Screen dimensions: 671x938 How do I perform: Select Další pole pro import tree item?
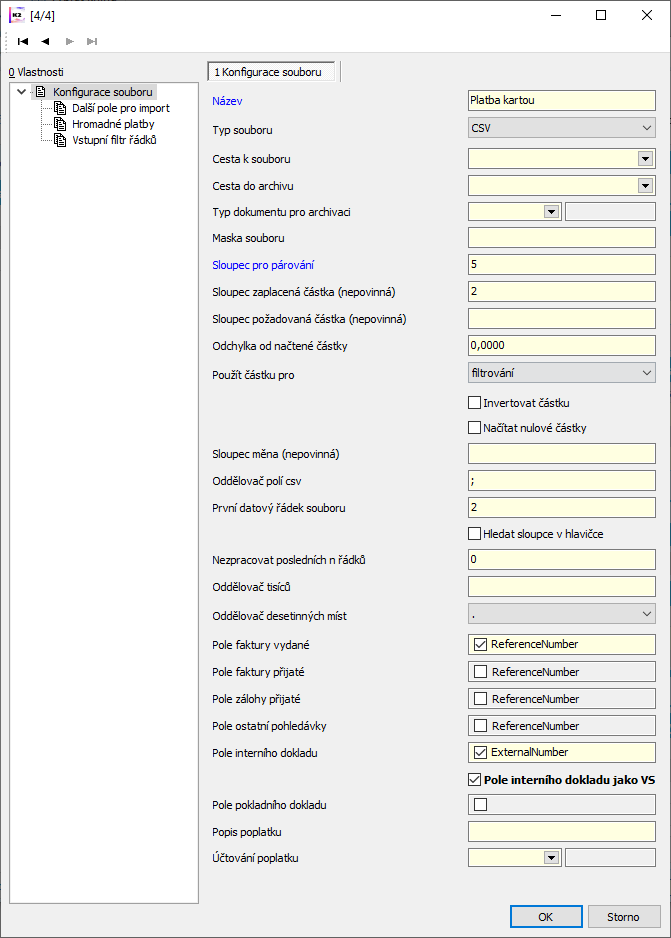(x=121, y=108)
